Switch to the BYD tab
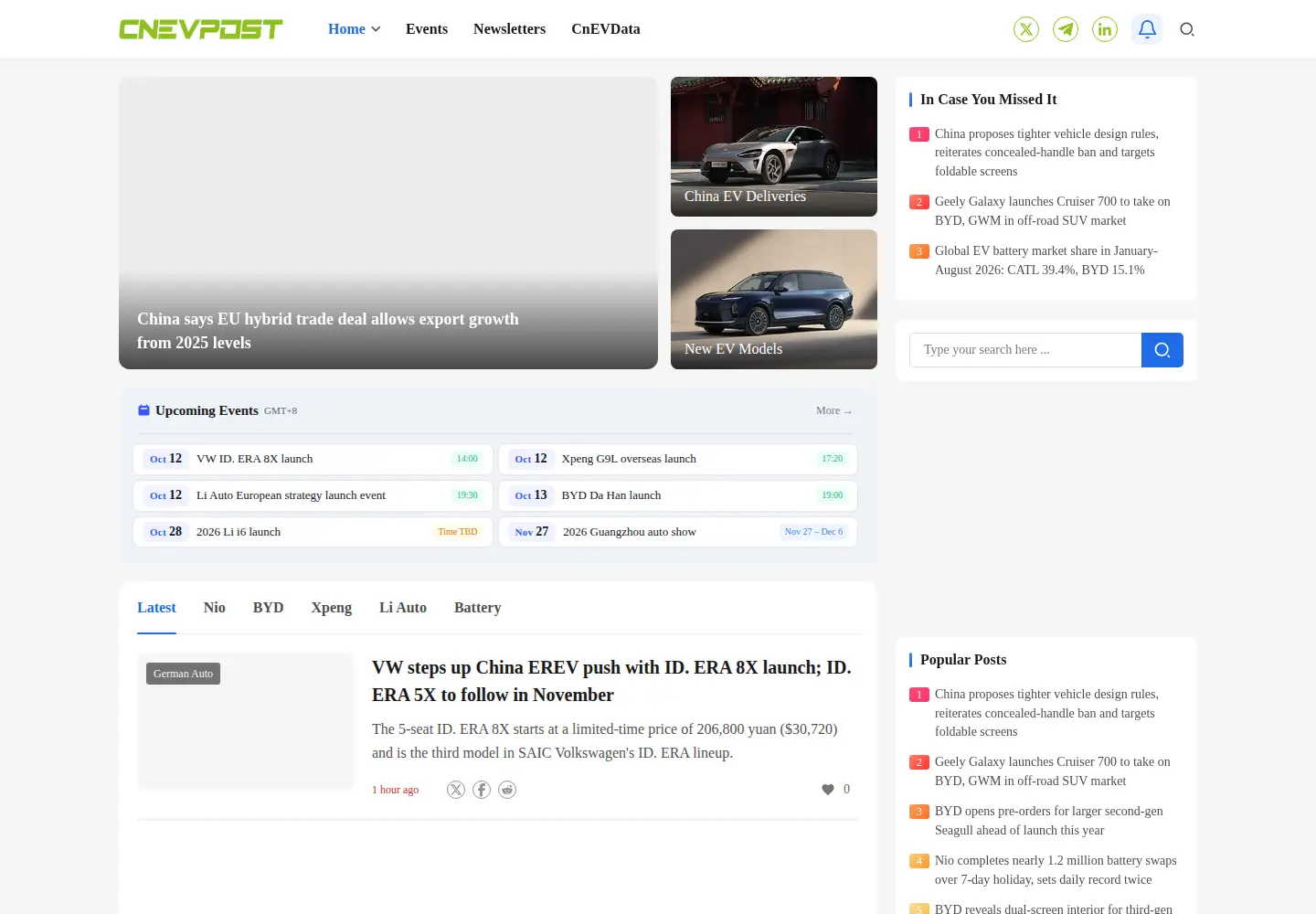 [269, 608]
